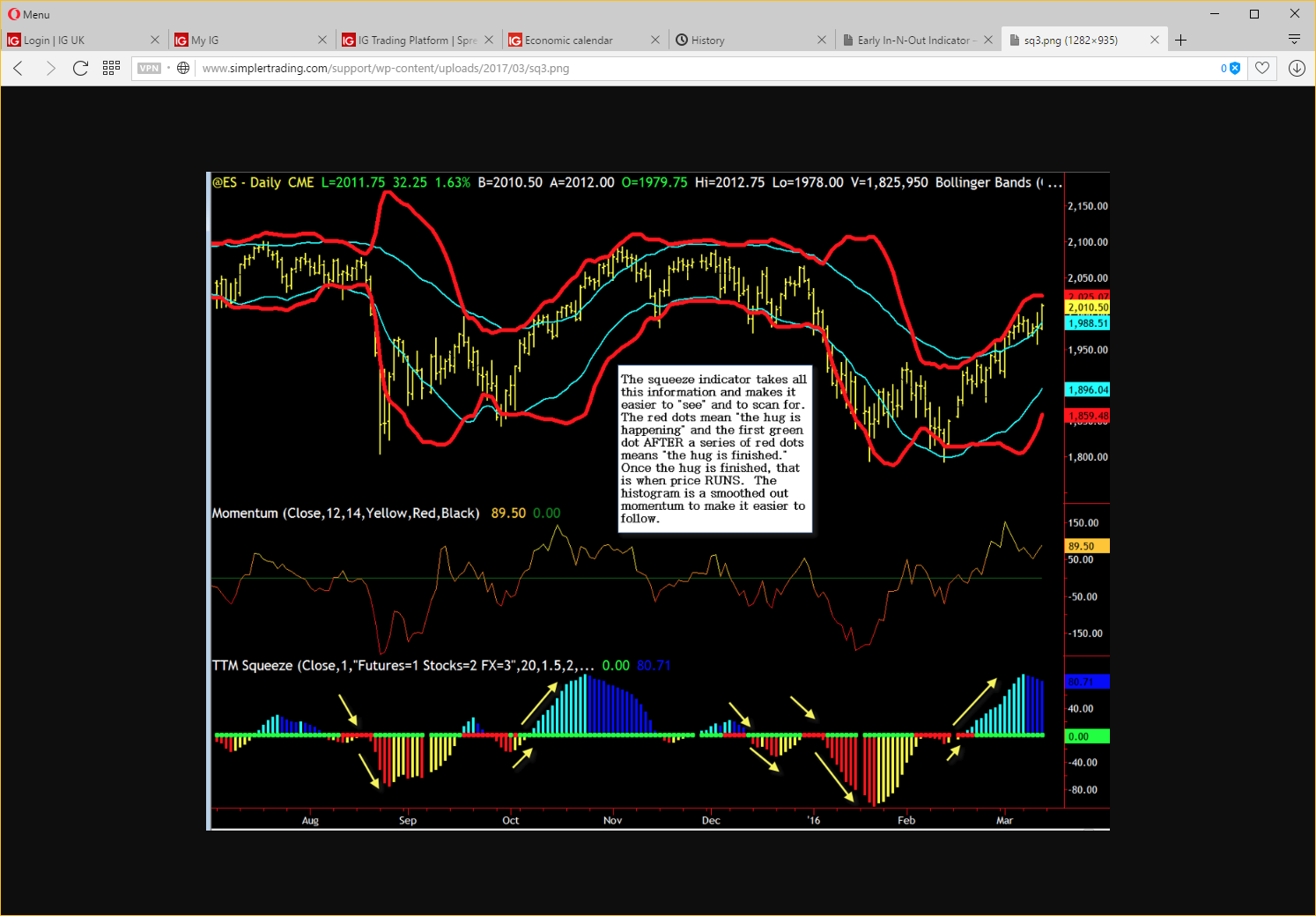Click the "Momentum (Close,12,14,Yellow,Red,Black)" label
This screenshot has width=1316, height=916.
coord(346,513)
